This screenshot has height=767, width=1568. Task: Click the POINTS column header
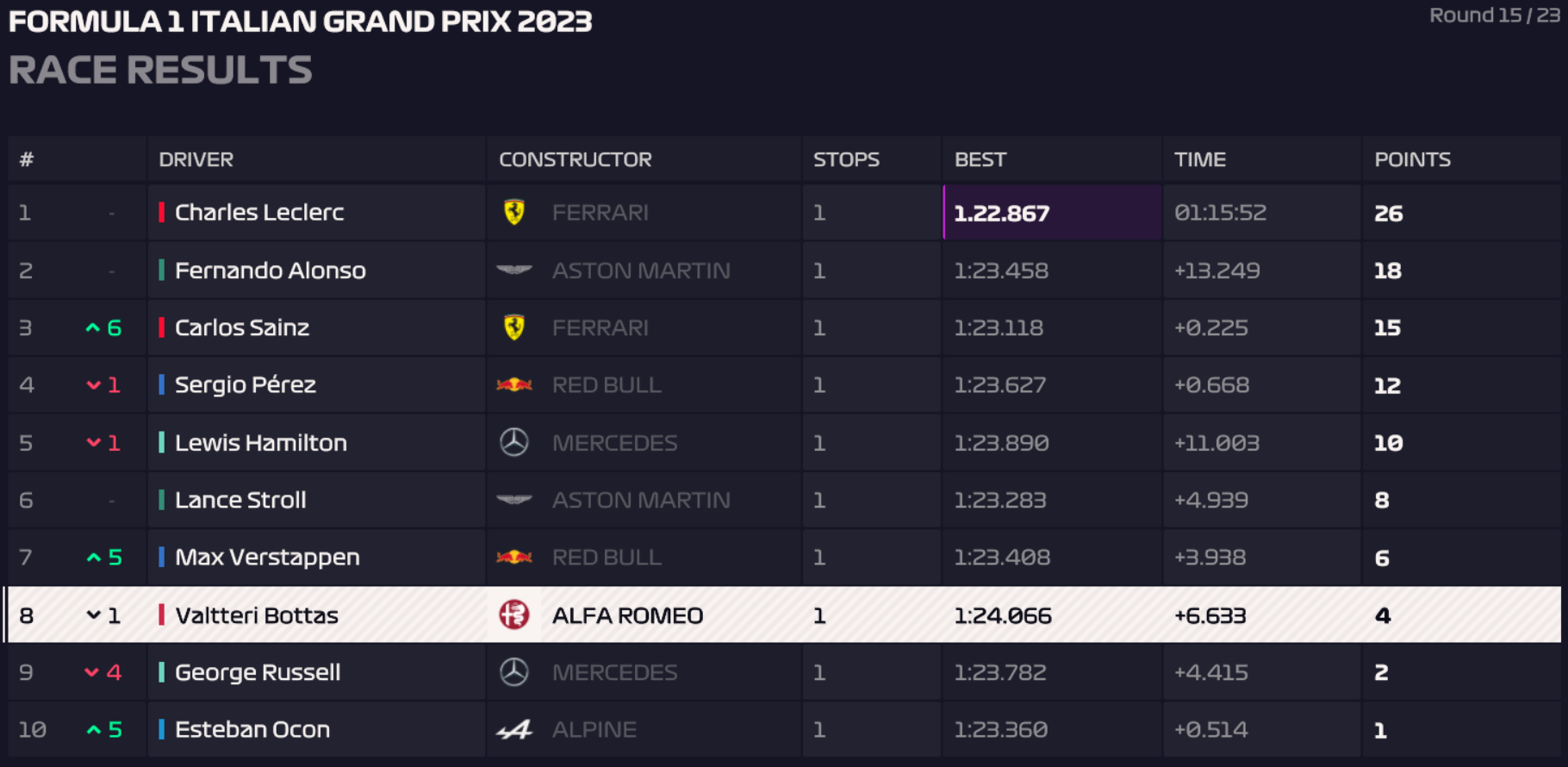1412,159
